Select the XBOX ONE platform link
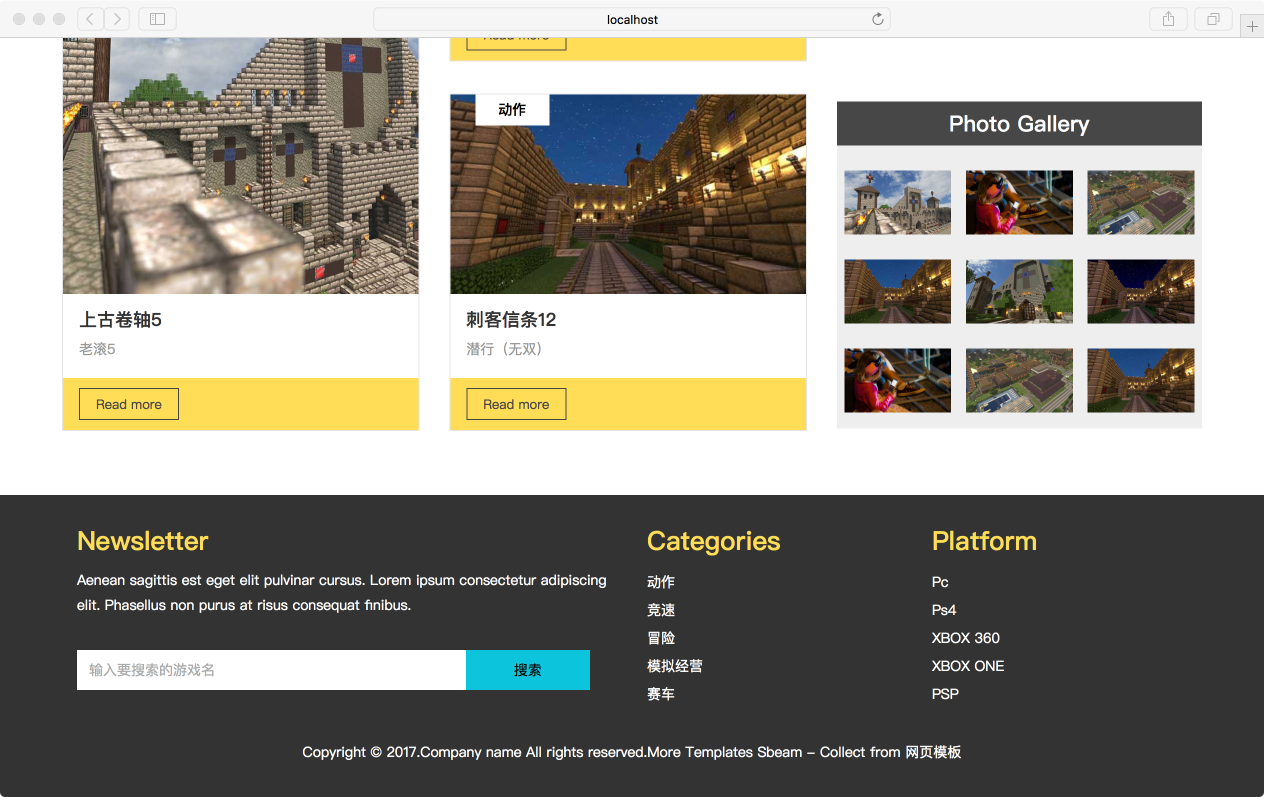1264x797 pixels. (968, 666)
